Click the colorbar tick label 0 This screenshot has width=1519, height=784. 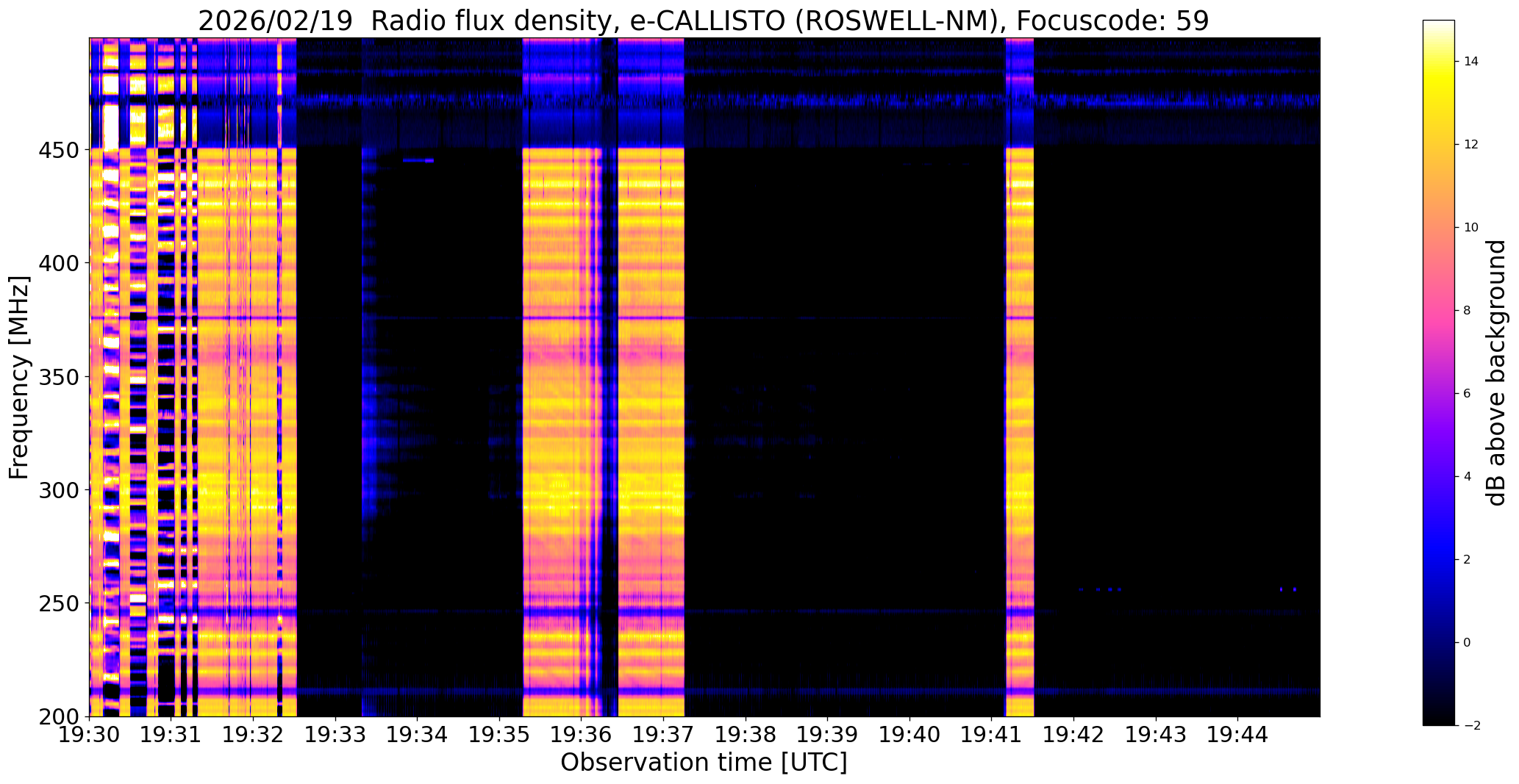tap(1468, 643)
